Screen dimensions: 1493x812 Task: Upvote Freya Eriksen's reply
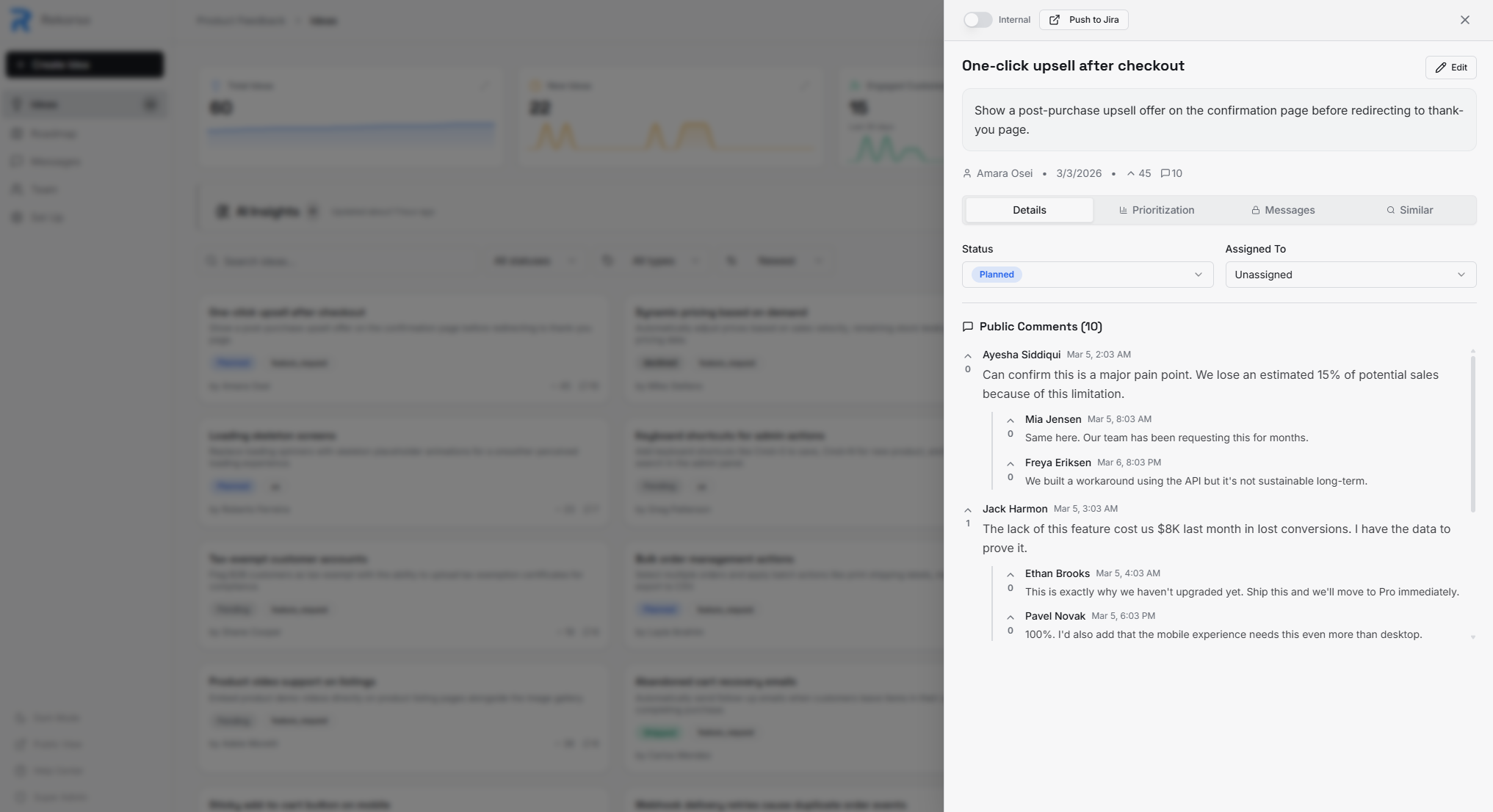click(x=1011, y=463)
